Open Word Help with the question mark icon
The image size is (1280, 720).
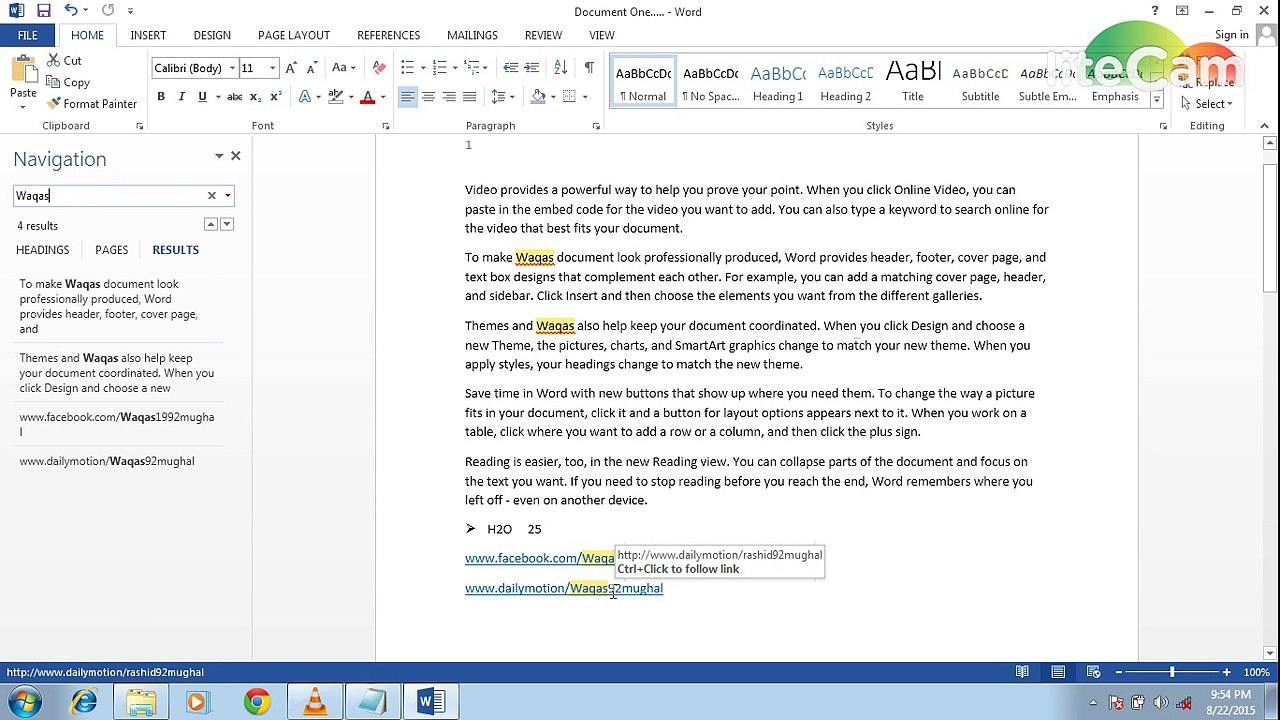coord(1155,11)
